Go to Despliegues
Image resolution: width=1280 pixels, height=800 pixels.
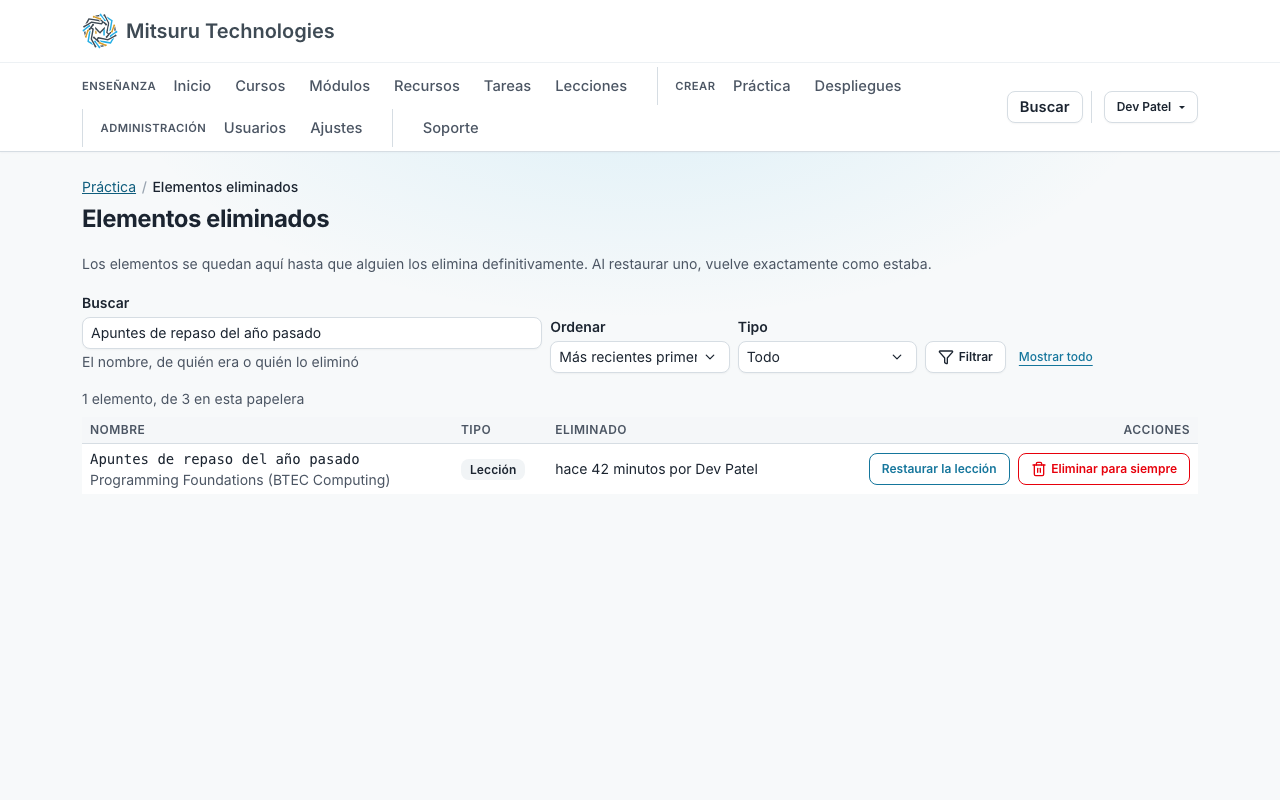[858, 86]
